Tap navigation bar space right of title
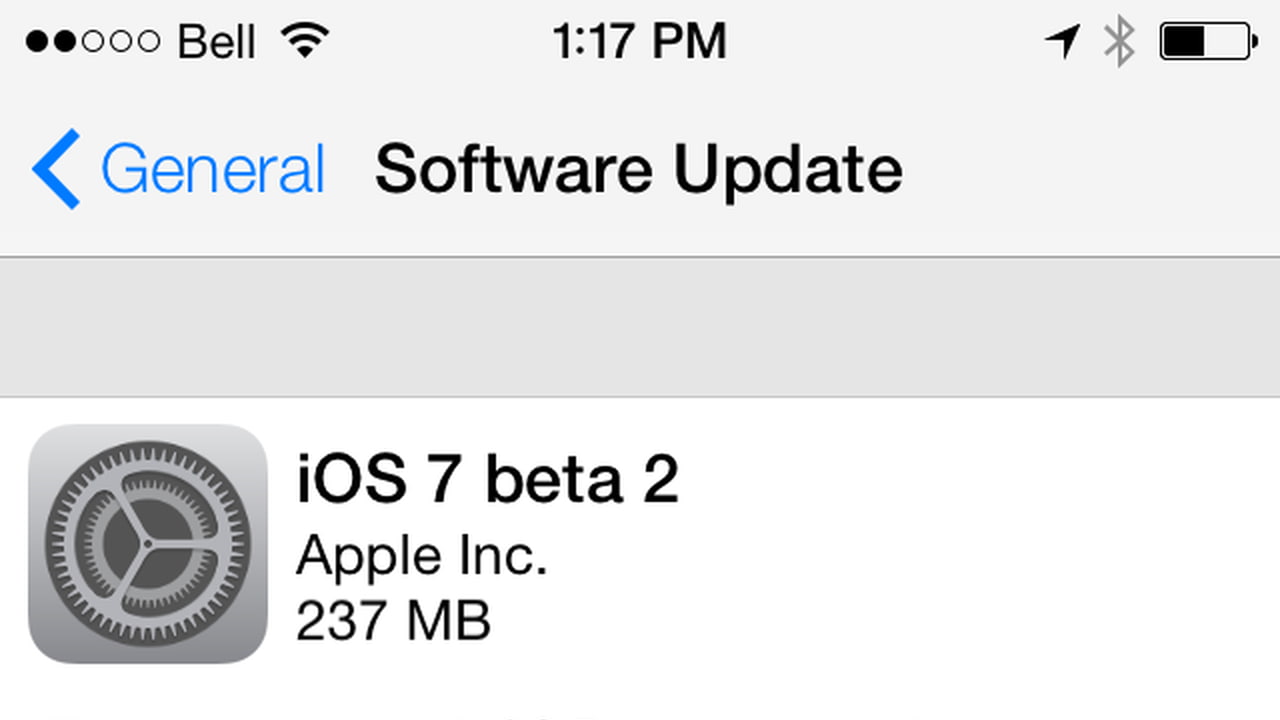Viewport: 1280px width, 720px height. (1090, 169)
